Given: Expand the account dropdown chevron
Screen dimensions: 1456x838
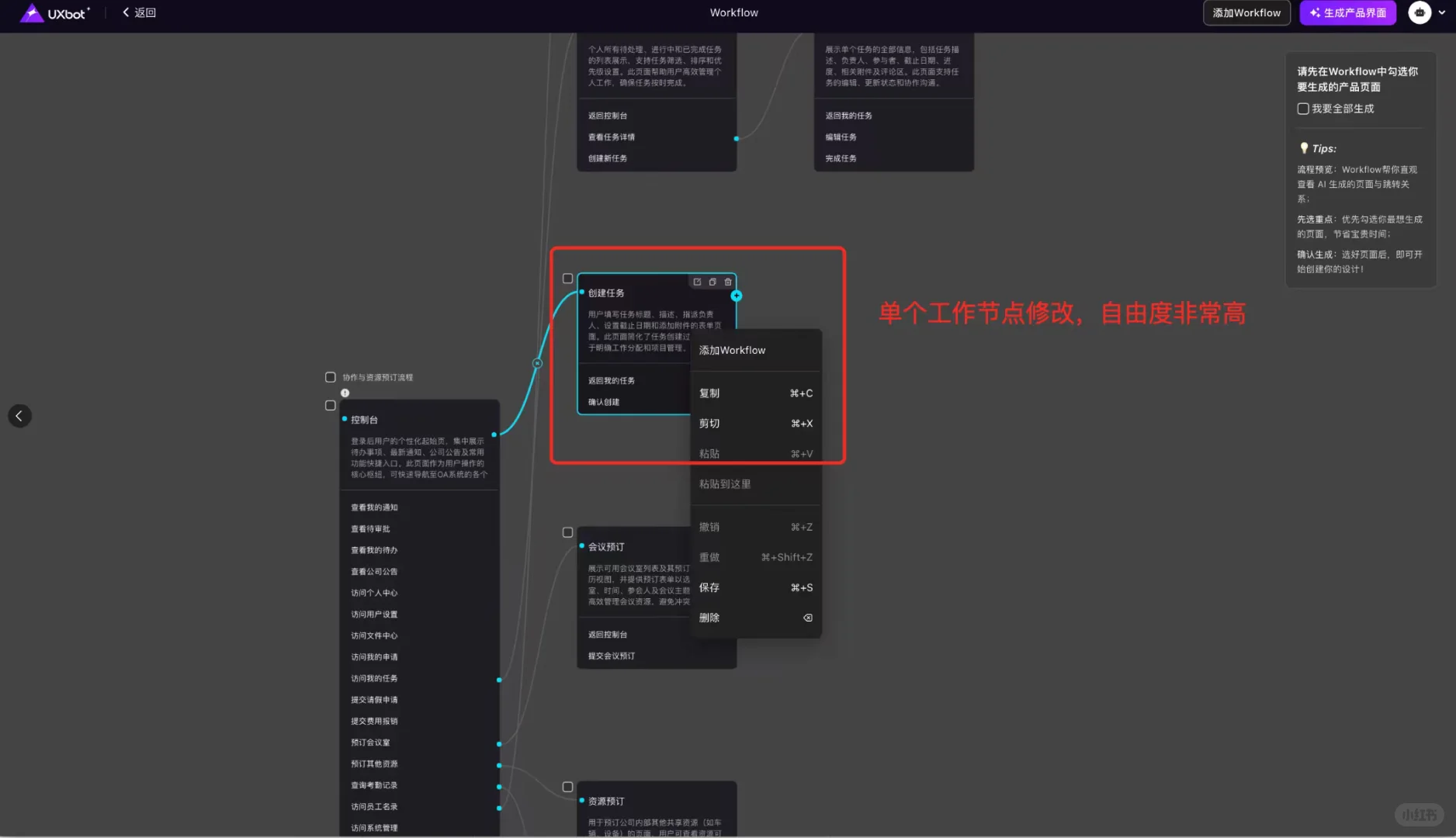Looking at the screenshot, I should point(1442,12).
